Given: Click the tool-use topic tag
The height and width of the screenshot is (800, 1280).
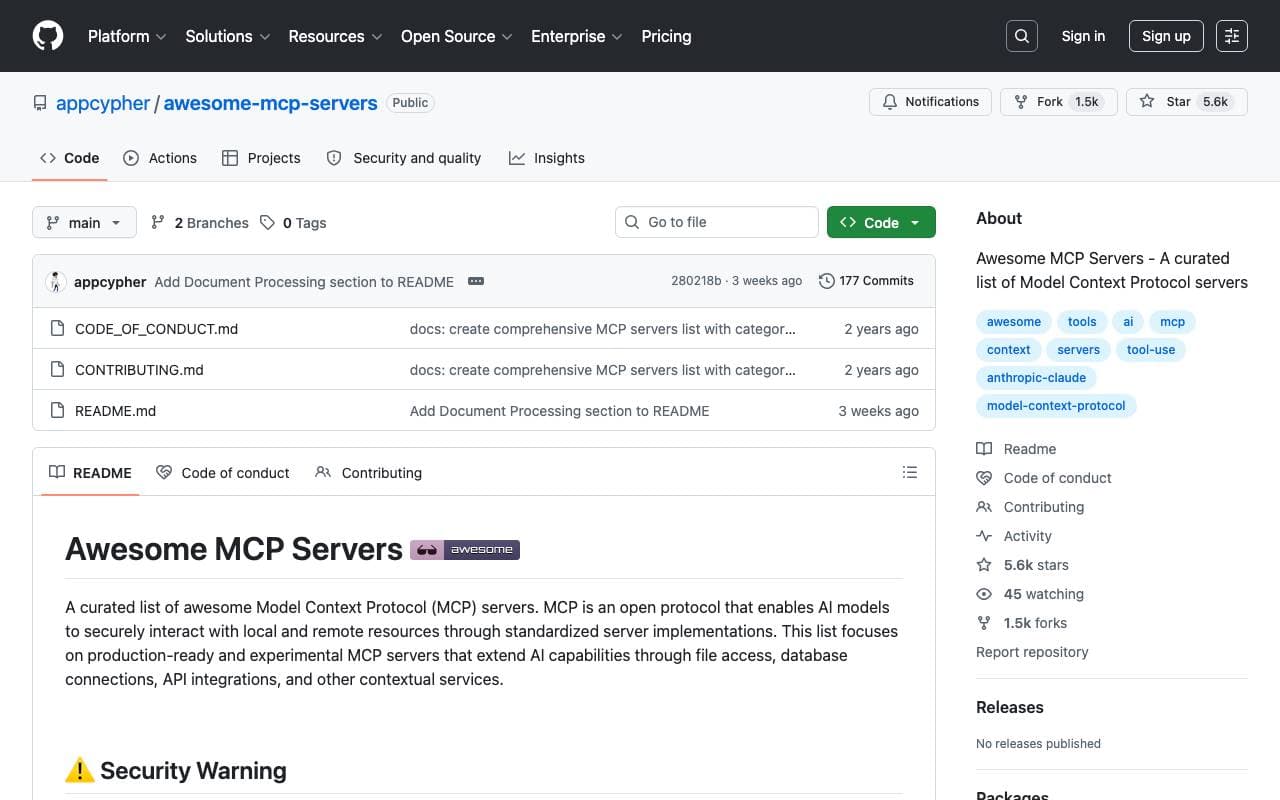Looking at the screenshot, I should [x=1151, y=350].
